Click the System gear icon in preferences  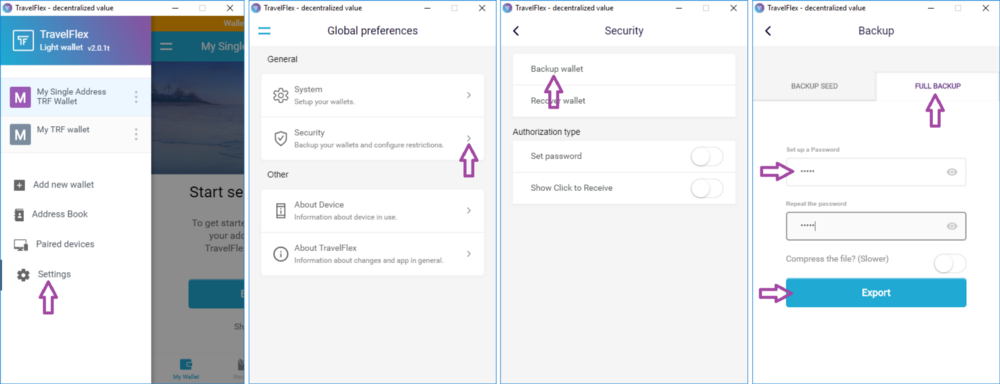[x=281, y=96]
